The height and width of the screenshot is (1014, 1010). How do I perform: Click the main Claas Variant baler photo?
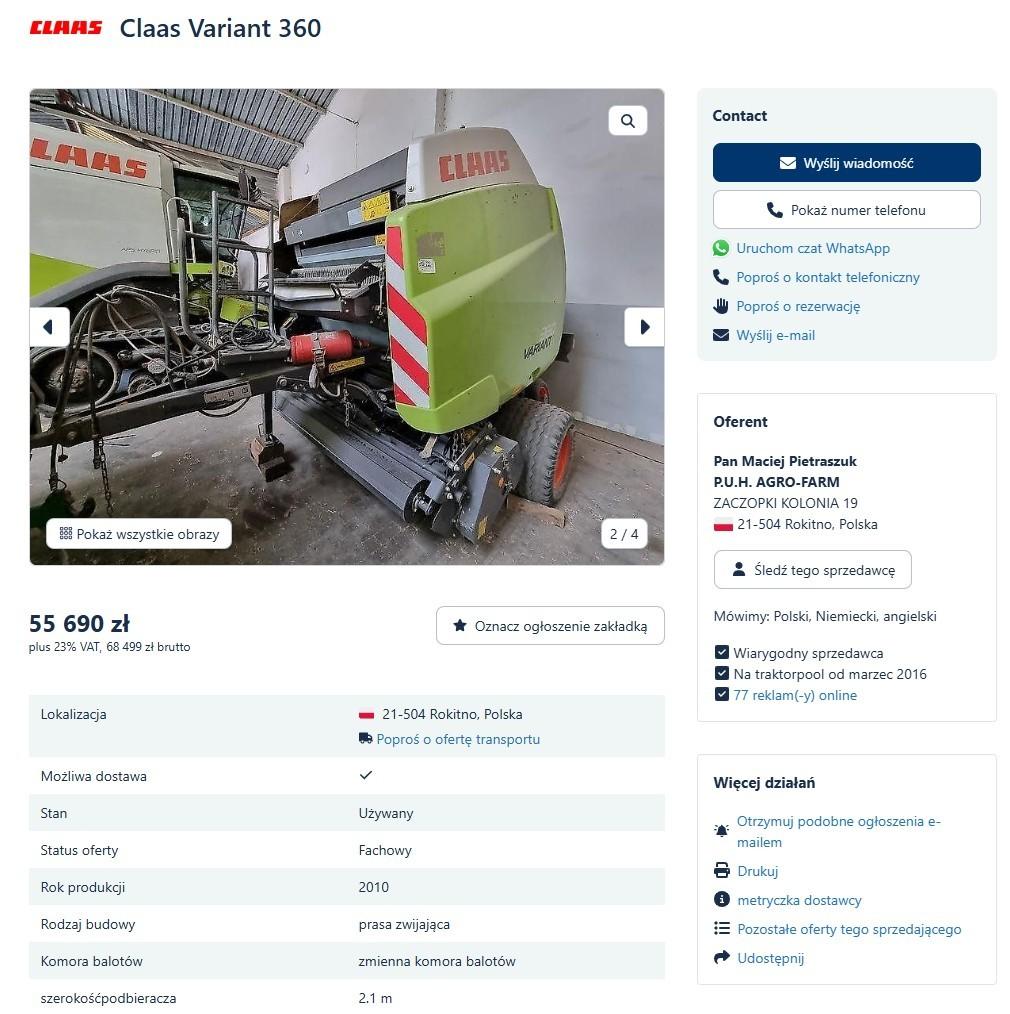347,327
